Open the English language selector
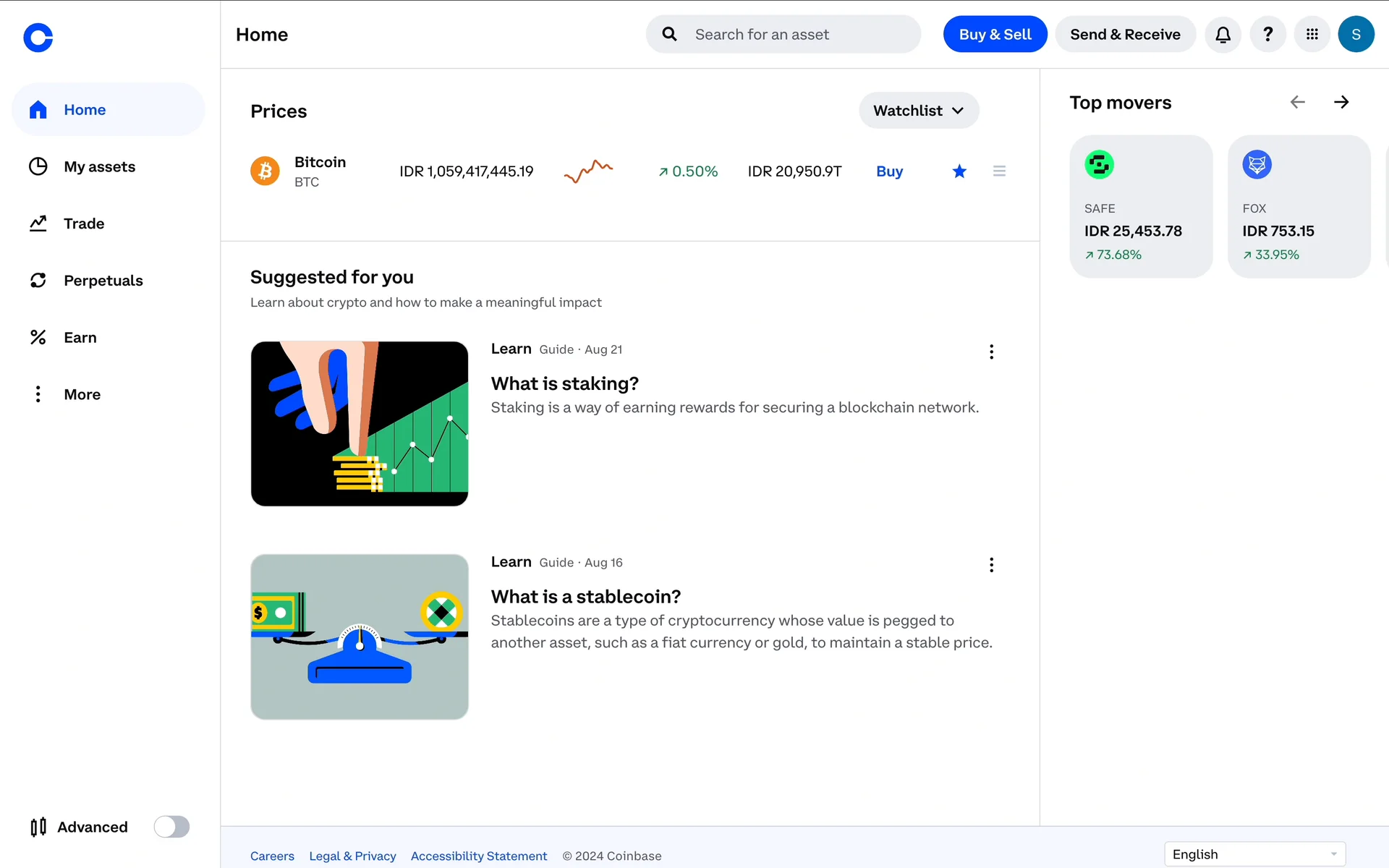This screenshot has width=1389, height=868. 1254,854
